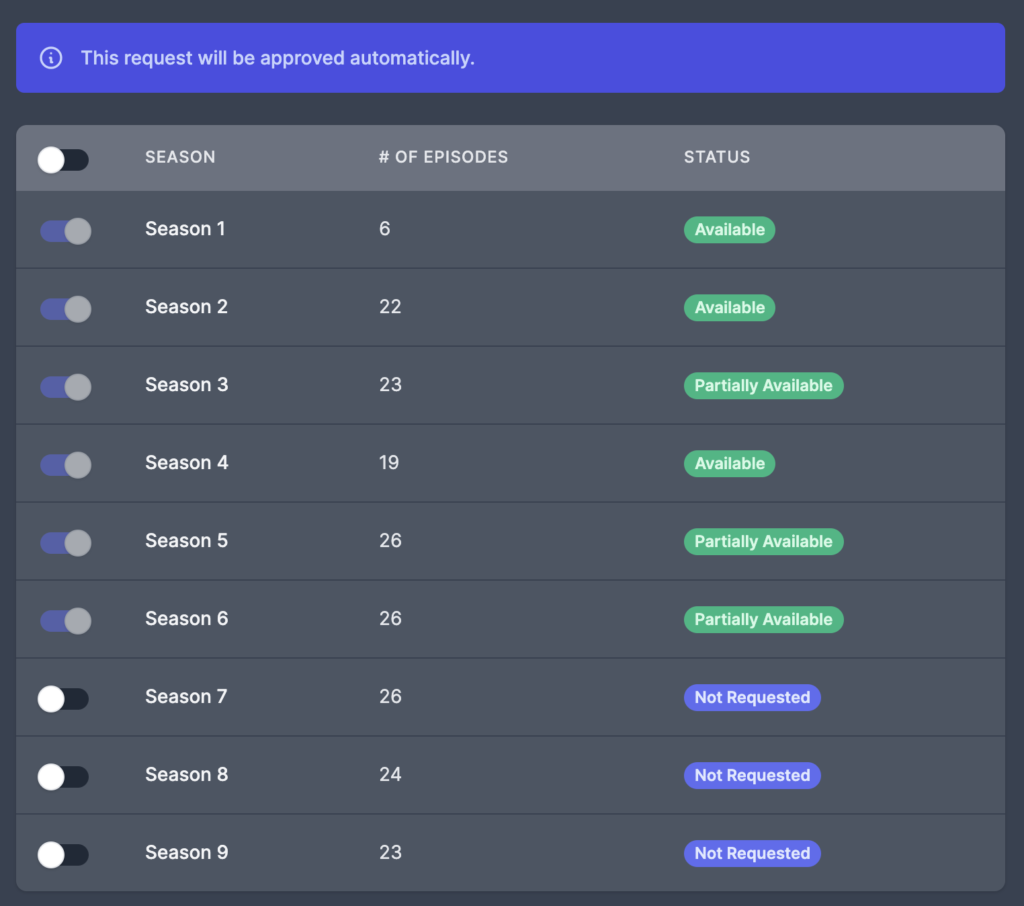The image size is (1024, 906).
Task: Toggle the Season 5 switch
Action: (65, 543)
